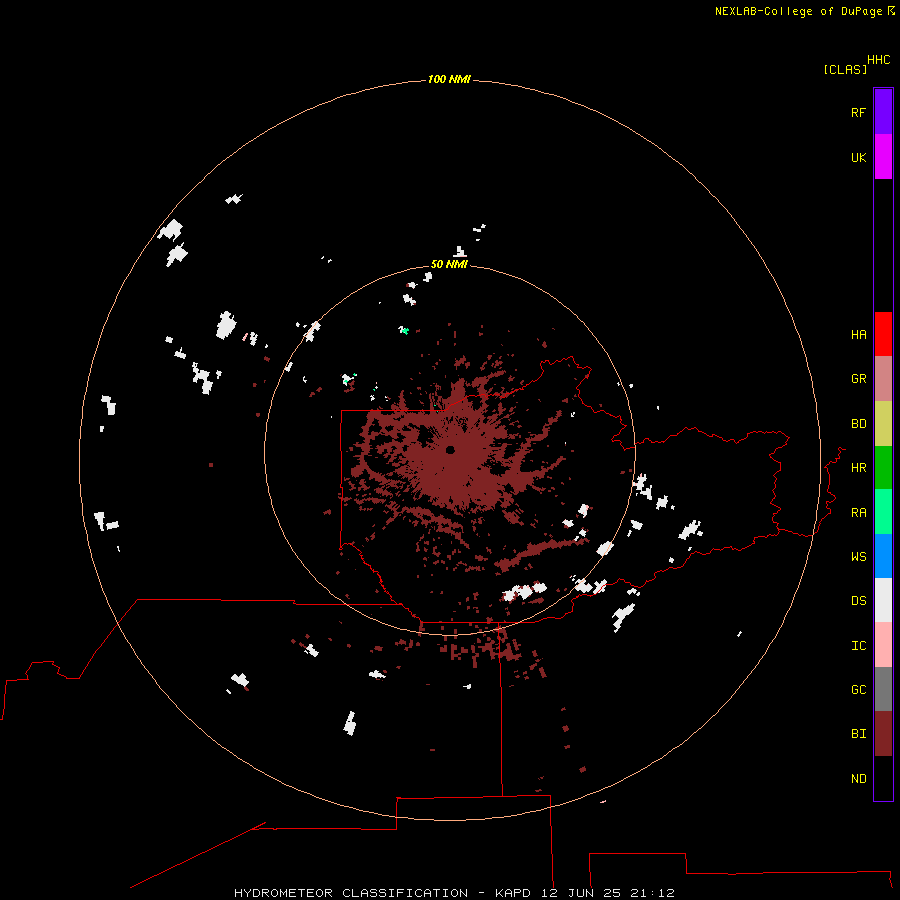Screen dimensions: 900x900
Task: Click the DS legend label
Action: [x=858, y=600]
